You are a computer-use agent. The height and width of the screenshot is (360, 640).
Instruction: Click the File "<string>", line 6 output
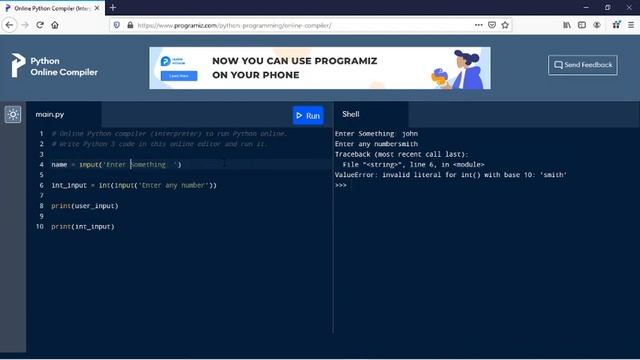tap(413, 164)
